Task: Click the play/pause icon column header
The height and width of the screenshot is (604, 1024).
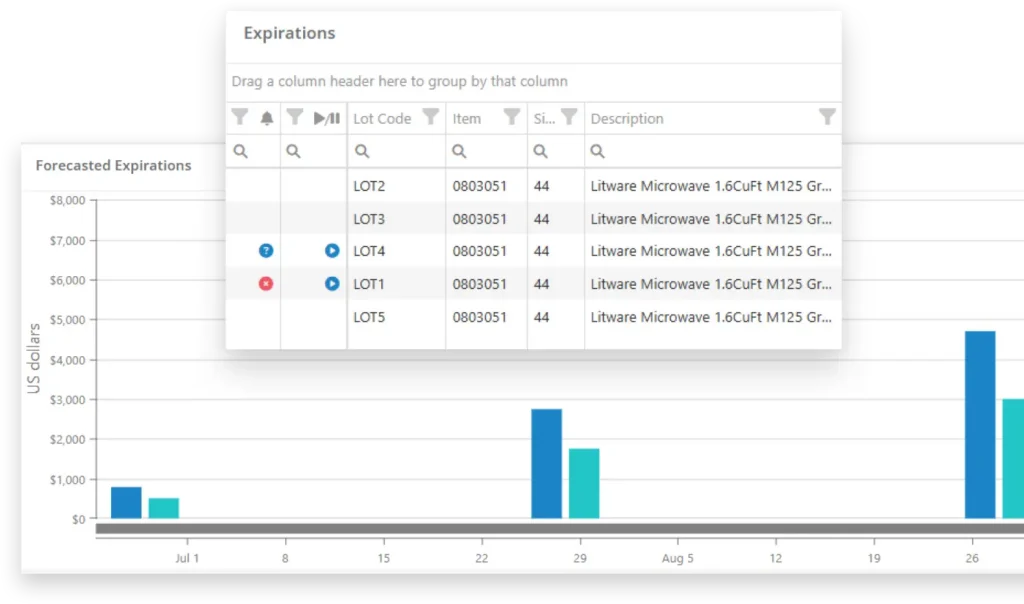Action: pyautogui.click(x=327, y=118)
